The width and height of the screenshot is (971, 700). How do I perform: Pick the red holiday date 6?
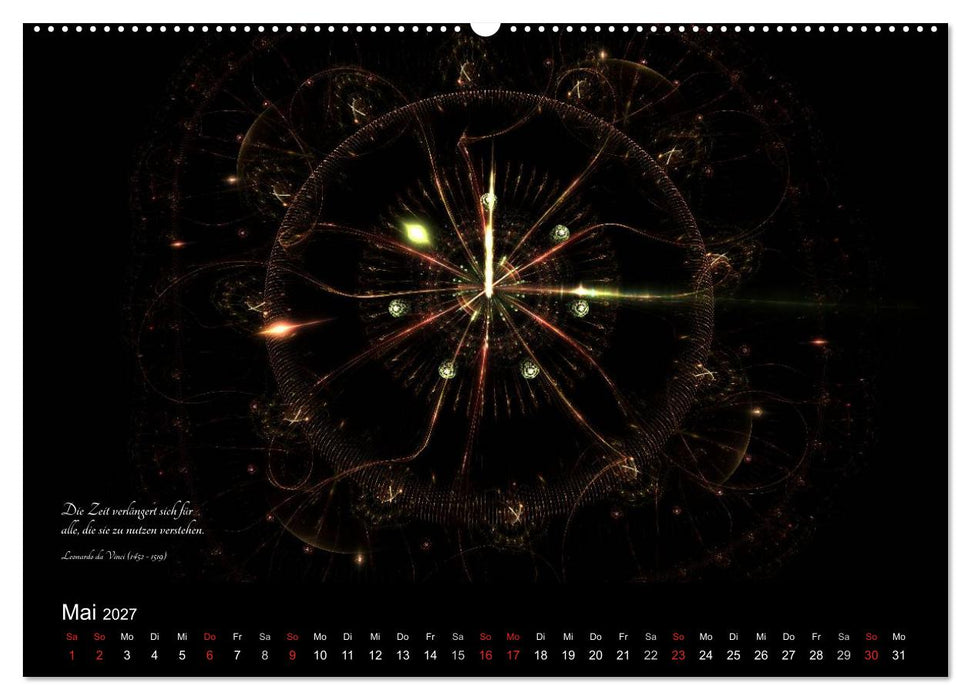[209, 655]
